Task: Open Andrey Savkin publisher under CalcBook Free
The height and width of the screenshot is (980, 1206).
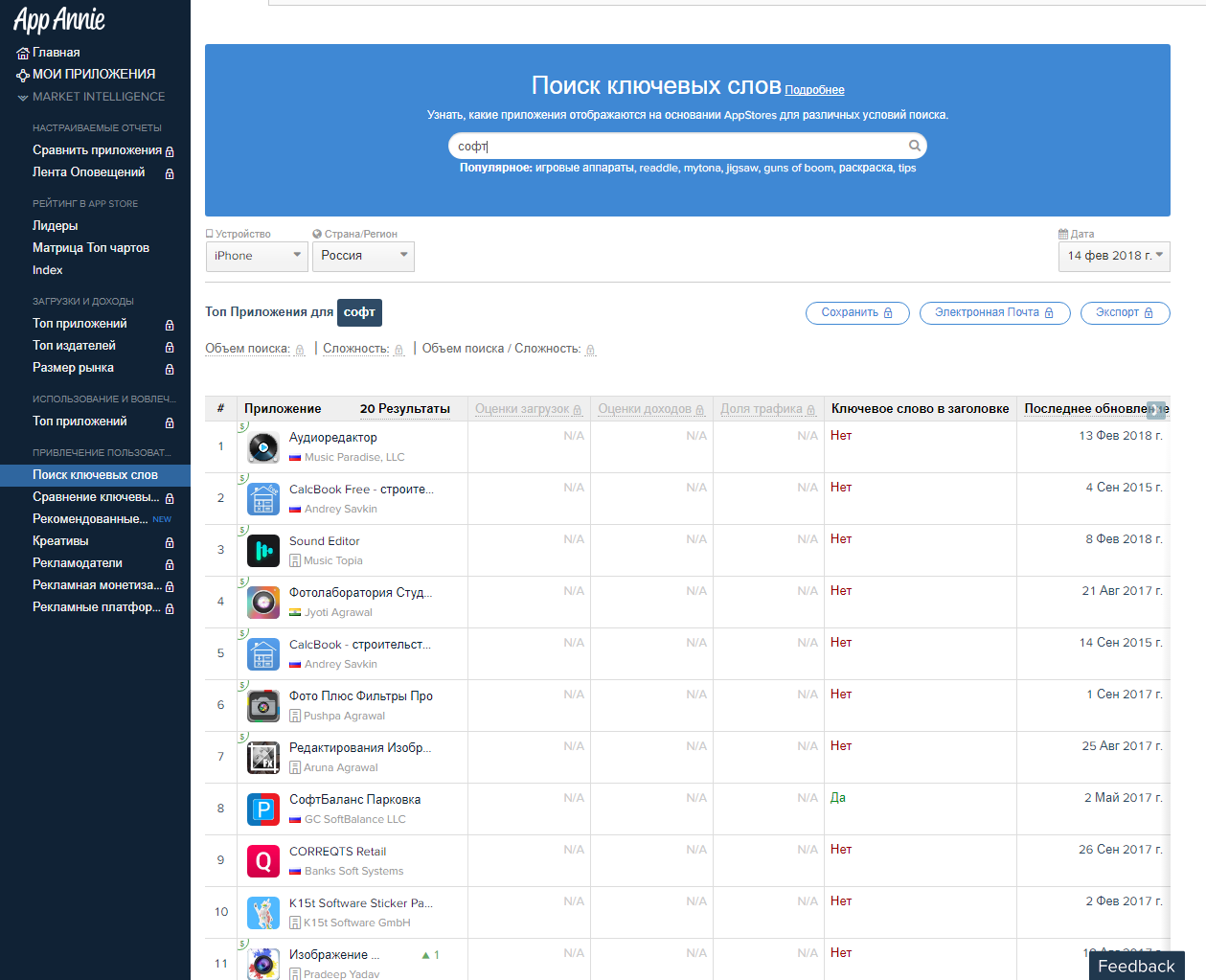Action: pyautogui.click(x=341, y=510)
